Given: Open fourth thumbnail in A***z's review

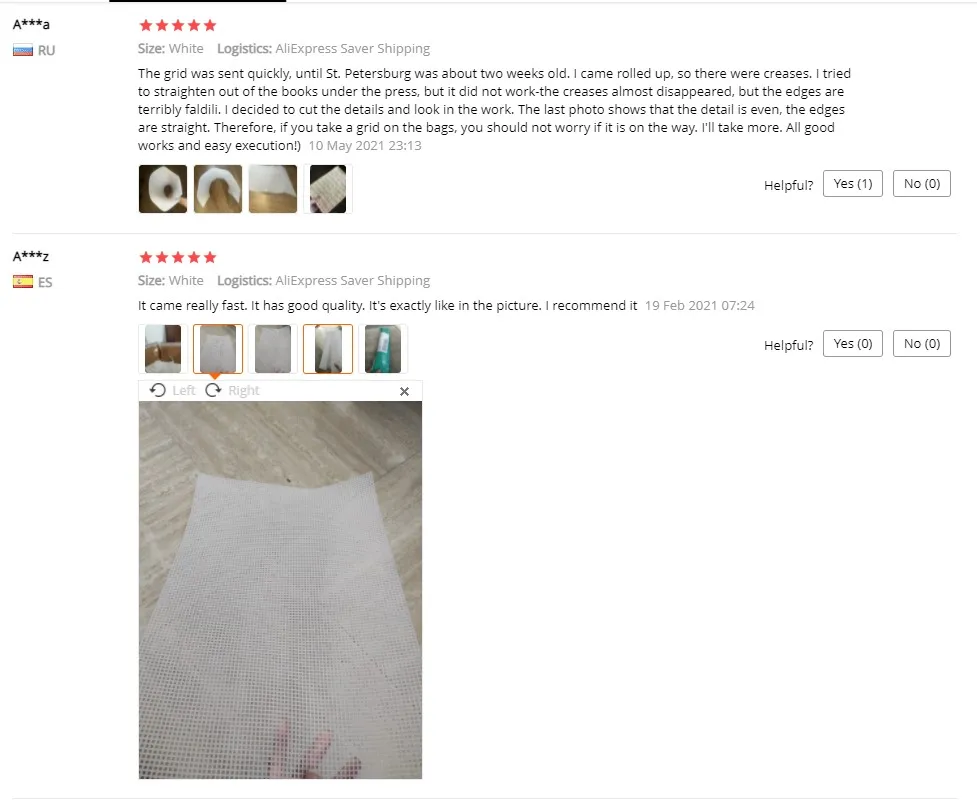Looking at the screenshot, I should click(x=328, y=349).
